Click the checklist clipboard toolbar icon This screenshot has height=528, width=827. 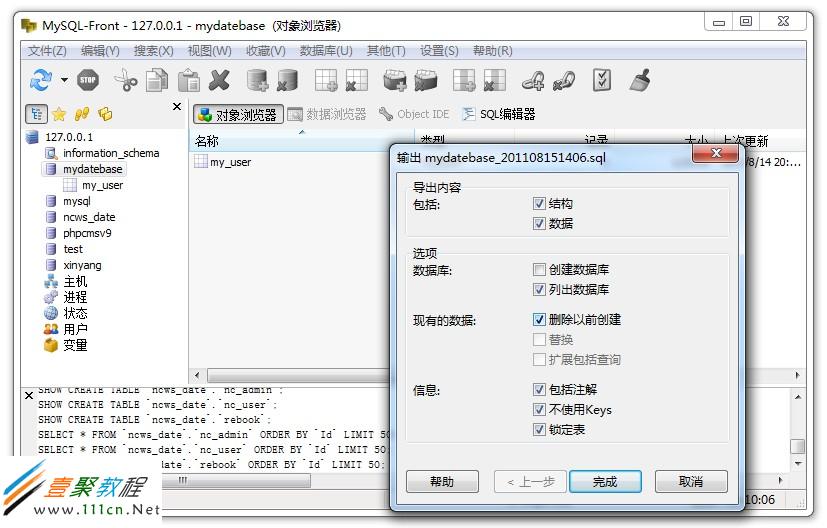point(602,80)
